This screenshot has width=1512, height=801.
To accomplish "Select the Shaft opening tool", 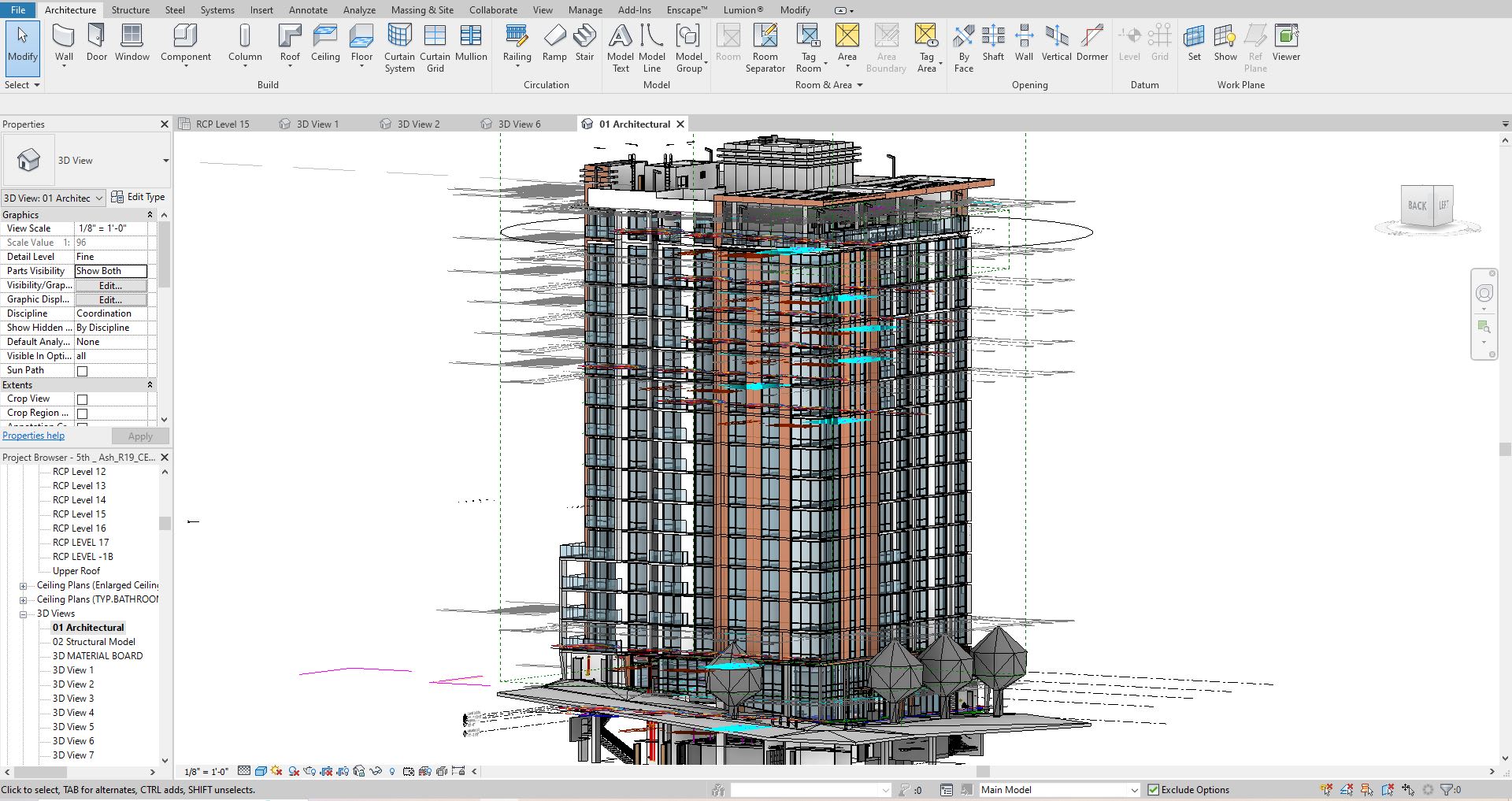I will (993, 43).
